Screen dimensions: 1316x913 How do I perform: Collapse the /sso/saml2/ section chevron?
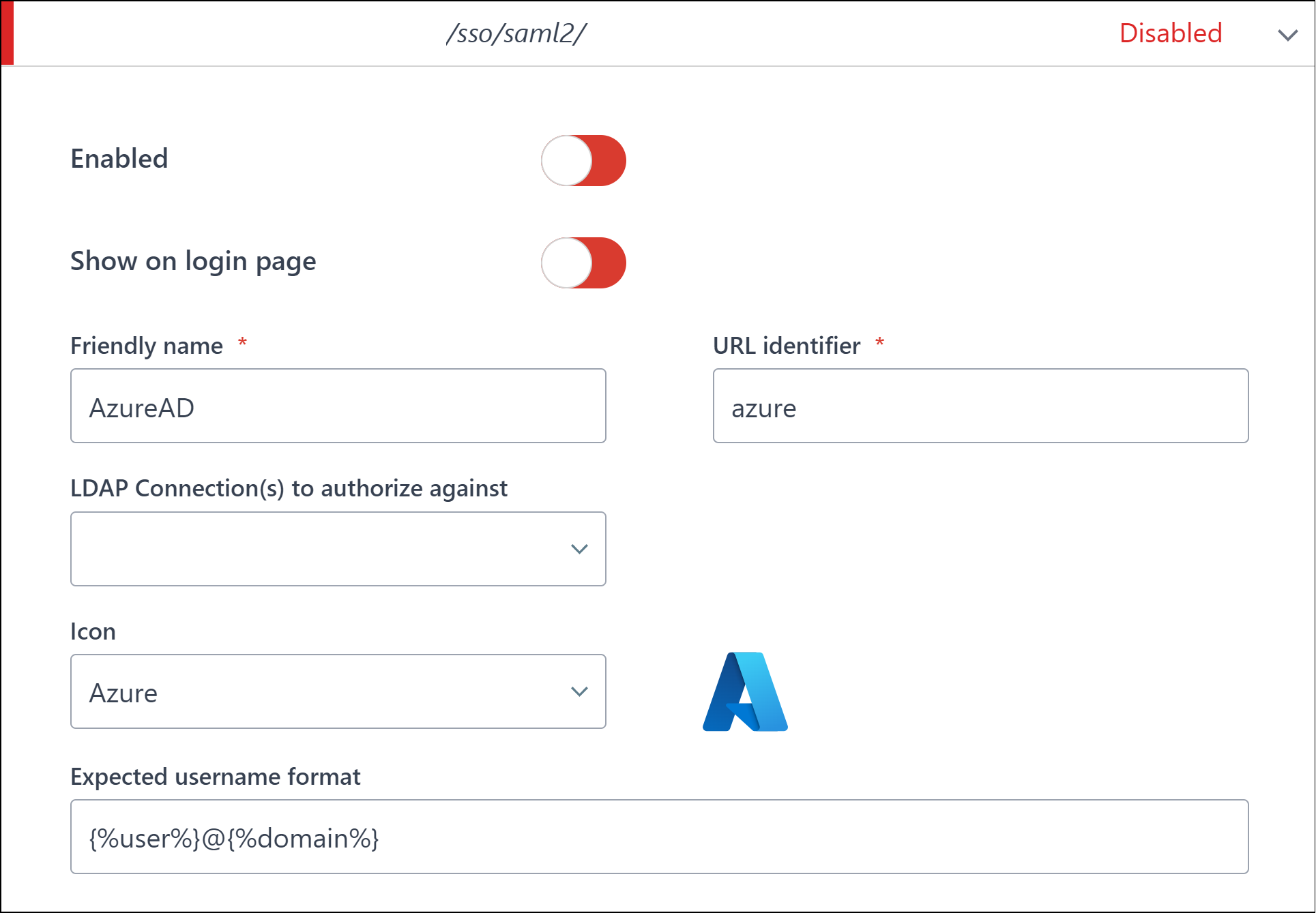[1287, 35]
